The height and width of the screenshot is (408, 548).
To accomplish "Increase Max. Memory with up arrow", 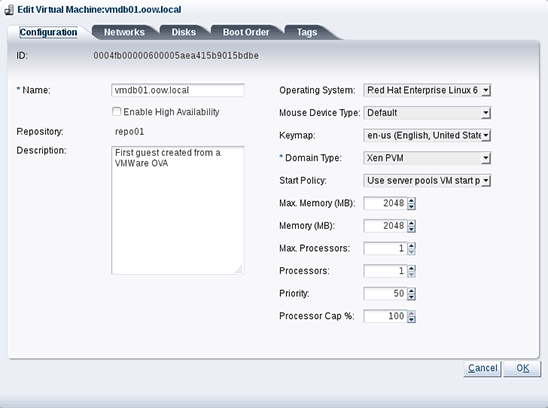I will coord(411,200).
